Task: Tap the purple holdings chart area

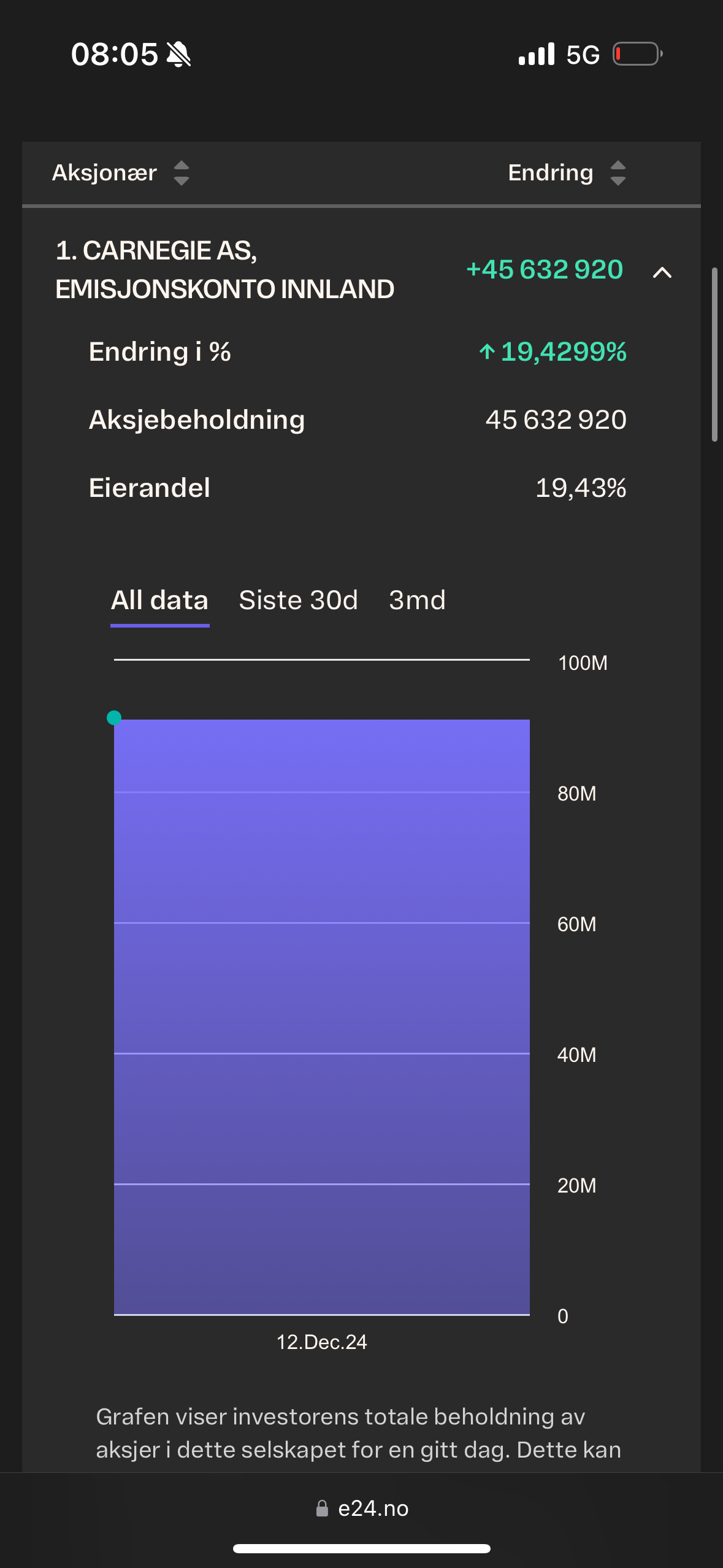Action: click(322, 1017)
